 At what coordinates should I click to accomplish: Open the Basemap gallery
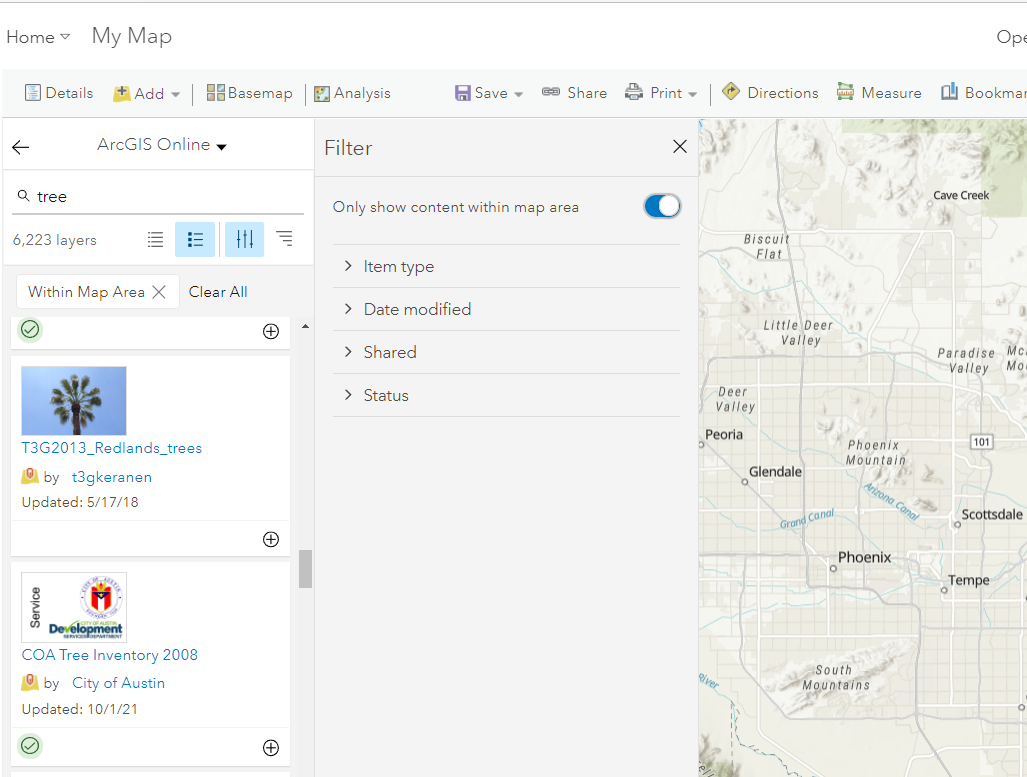coord(249,93)
